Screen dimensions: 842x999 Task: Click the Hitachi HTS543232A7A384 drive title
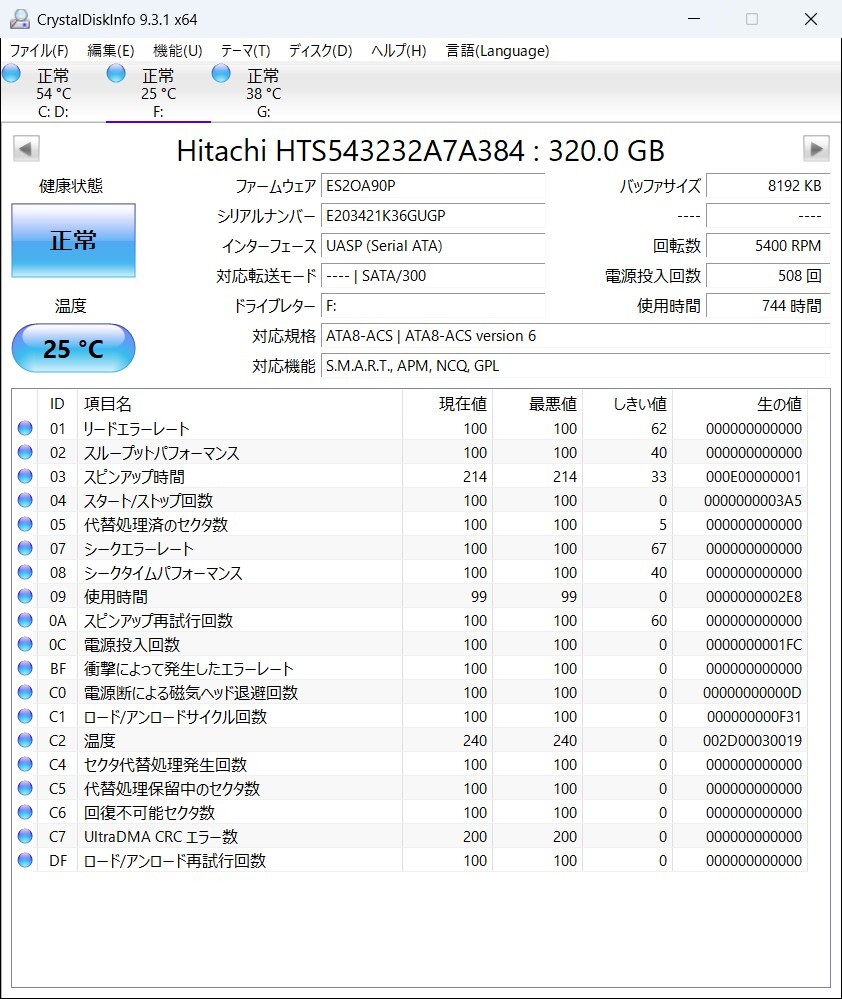(420, 151)
